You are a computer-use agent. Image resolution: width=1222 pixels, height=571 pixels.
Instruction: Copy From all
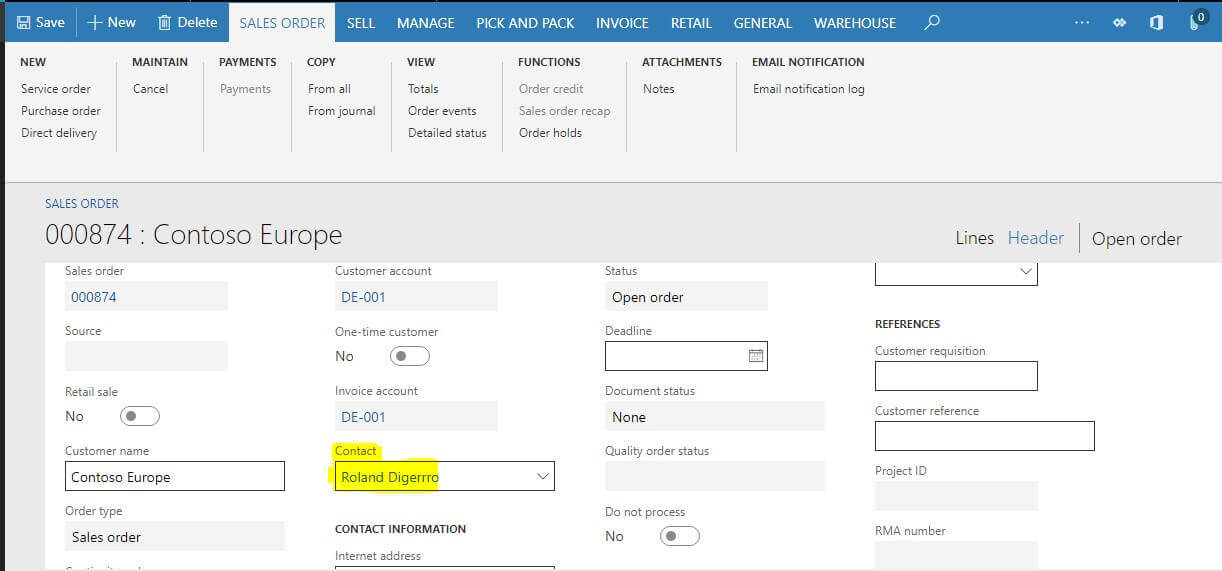pyautogui.click(x=329, y=89)
